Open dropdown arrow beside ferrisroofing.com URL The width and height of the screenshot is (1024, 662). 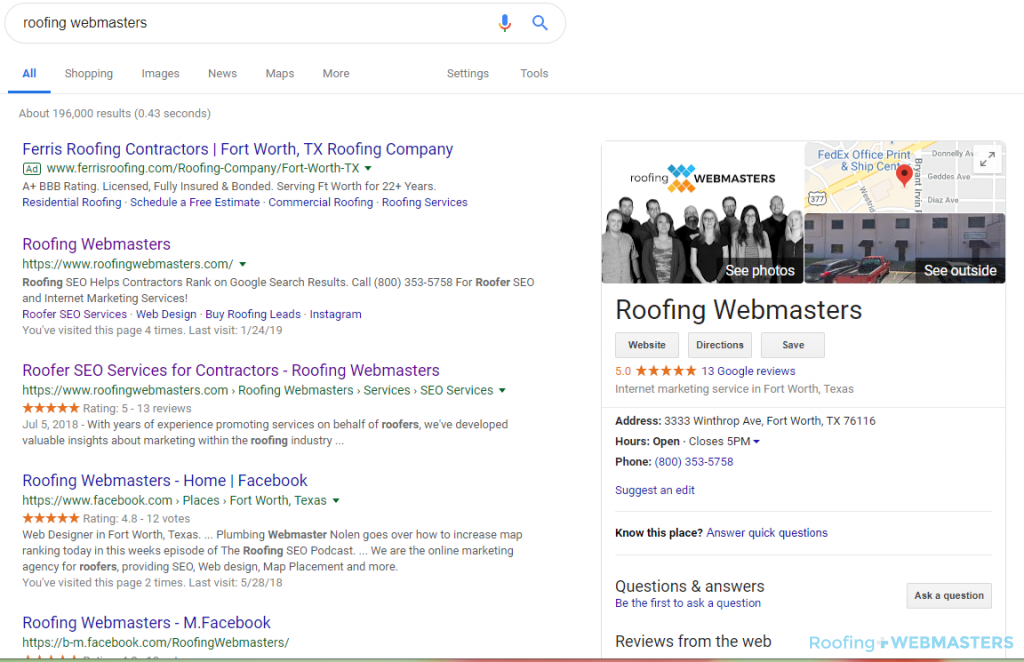click(368, 168)
